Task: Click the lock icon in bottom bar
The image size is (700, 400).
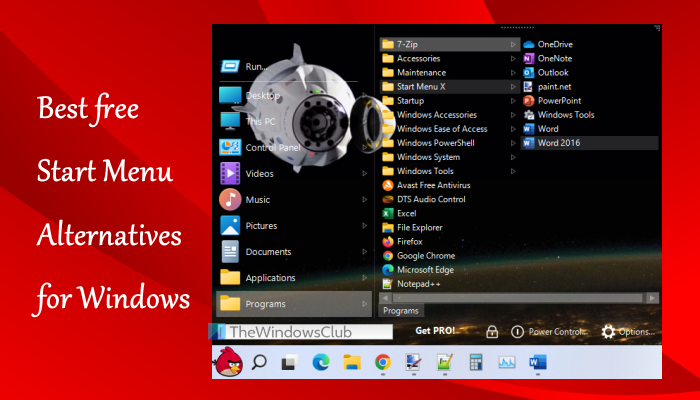Action: point(492,332)
